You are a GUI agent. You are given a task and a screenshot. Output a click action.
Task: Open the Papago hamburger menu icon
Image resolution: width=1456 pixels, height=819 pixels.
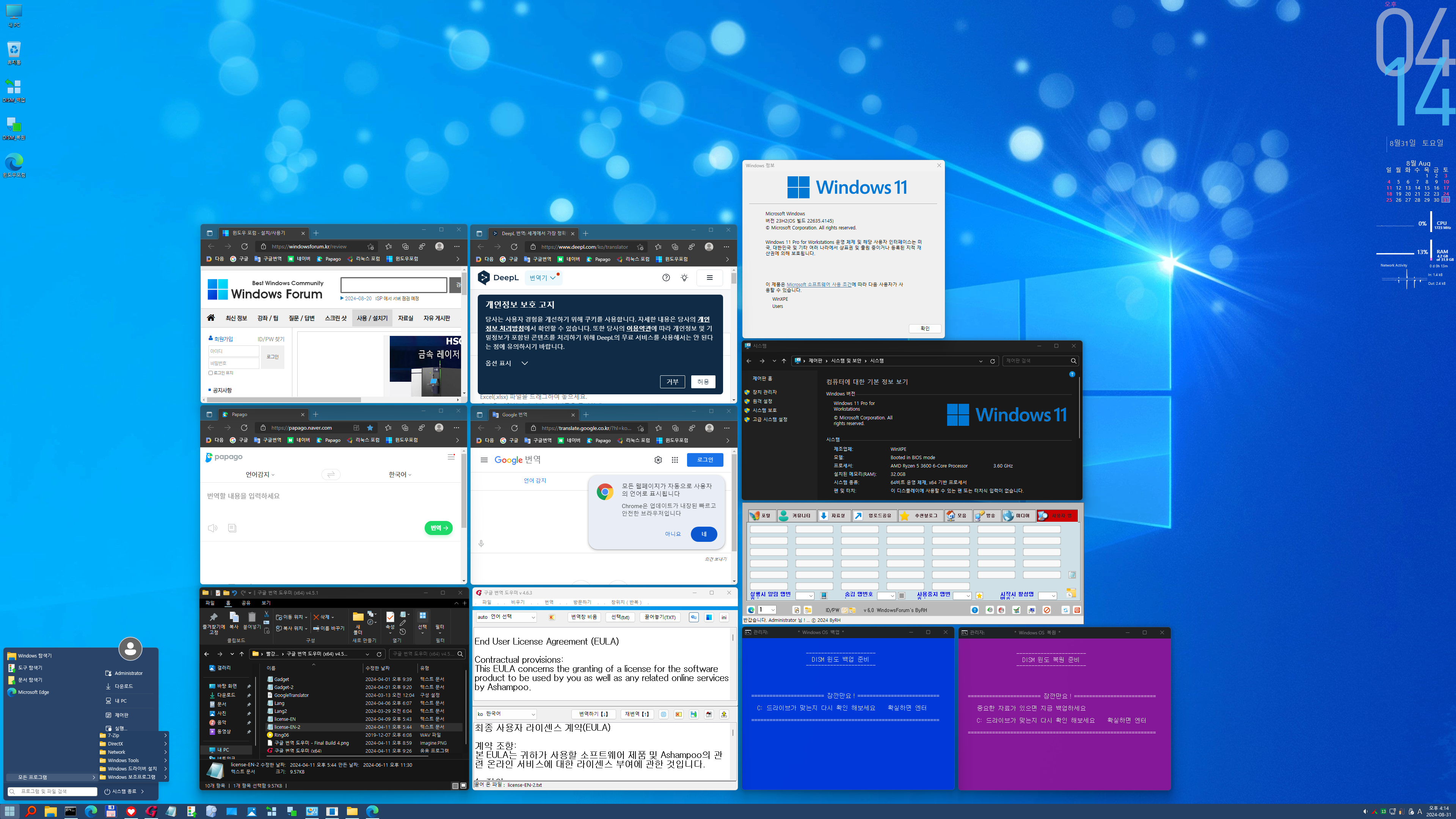pyautogui.click(x=451, y=457)
